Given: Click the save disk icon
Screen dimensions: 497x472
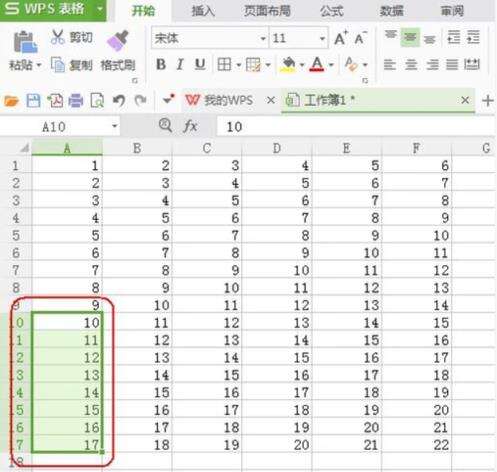Looking at the screenshot, I should tap(33, 100).
